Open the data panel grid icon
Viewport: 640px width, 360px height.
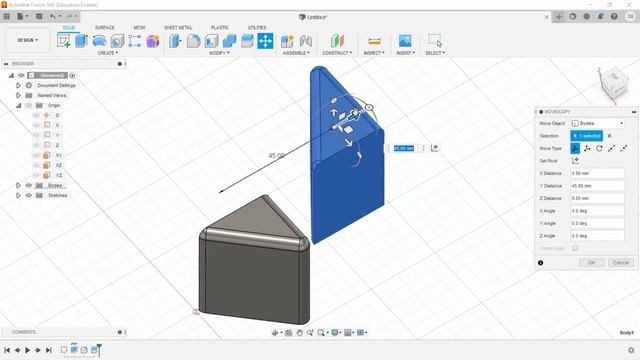7,16
